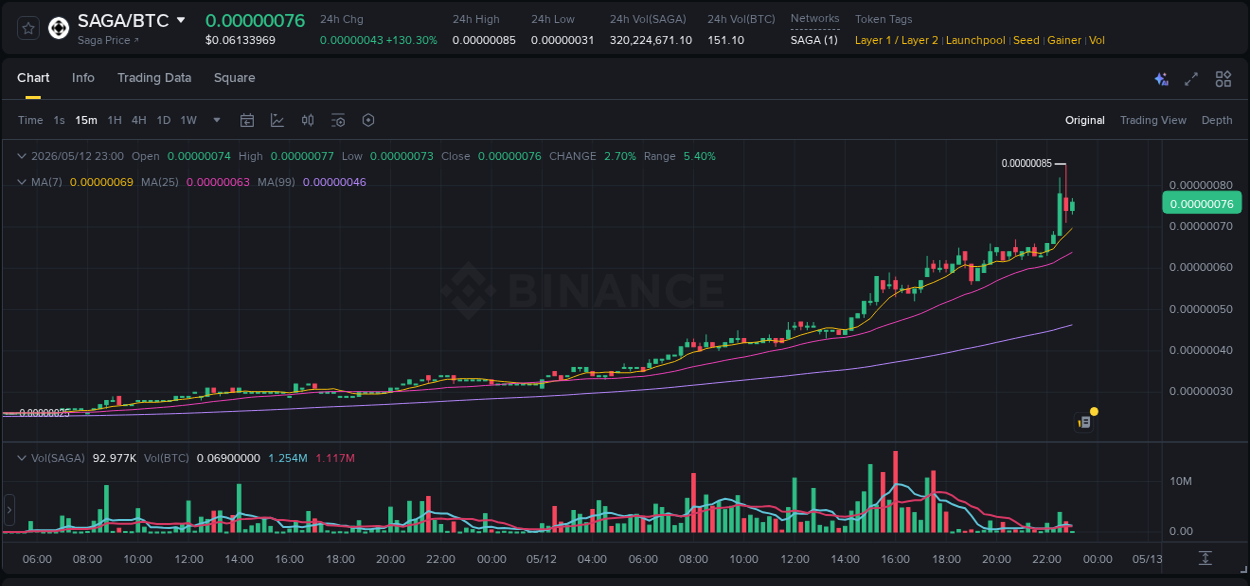Select the 4H interval
Image resolution: width=1250 pixels, height=586 pixels.
[x=139, y=120]
